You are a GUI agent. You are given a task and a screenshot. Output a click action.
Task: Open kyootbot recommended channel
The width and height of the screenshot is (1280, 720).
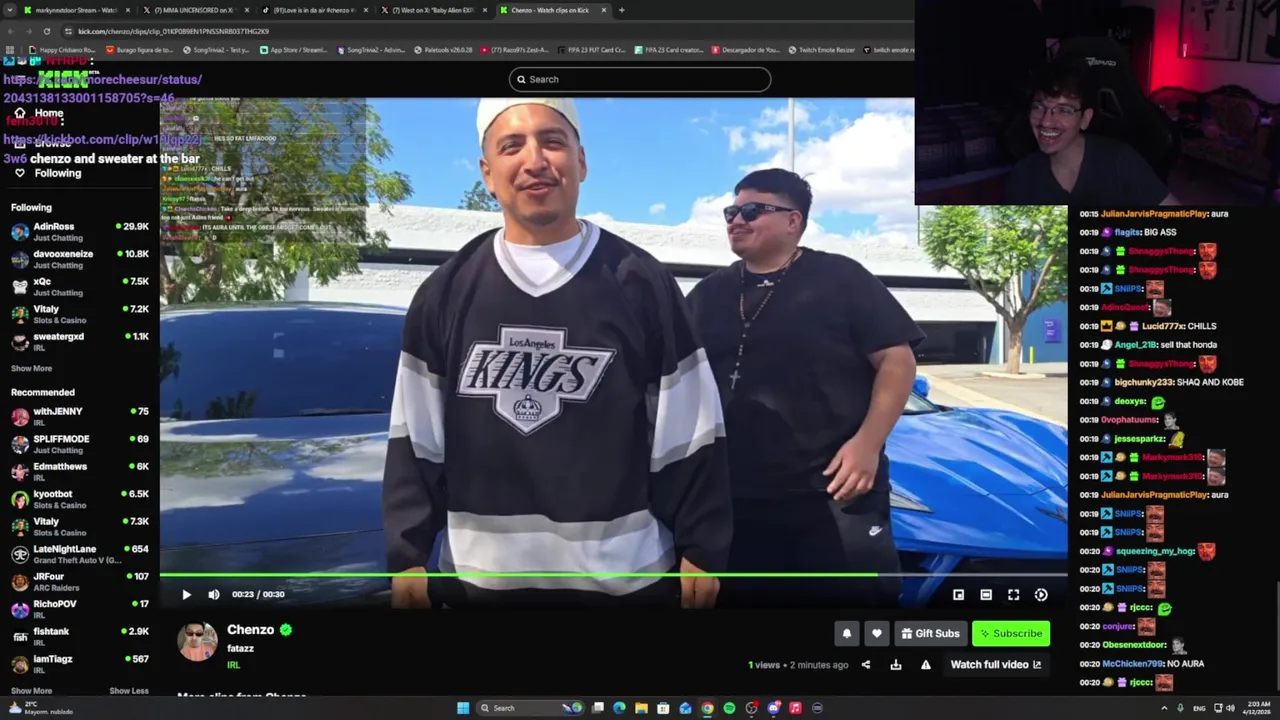[x=80, y=499]
